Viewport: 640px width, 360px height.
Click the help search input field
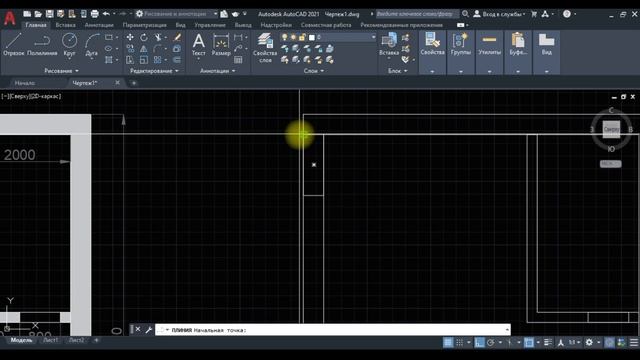(x=417, y=14)
